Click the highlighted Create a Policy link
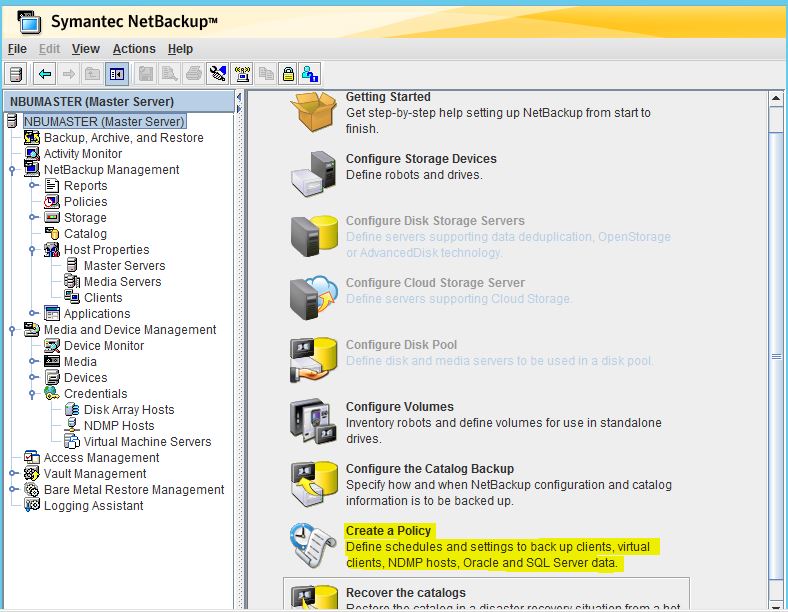The width and height of the screenshot is (788, 612). [x=388, y=531]
